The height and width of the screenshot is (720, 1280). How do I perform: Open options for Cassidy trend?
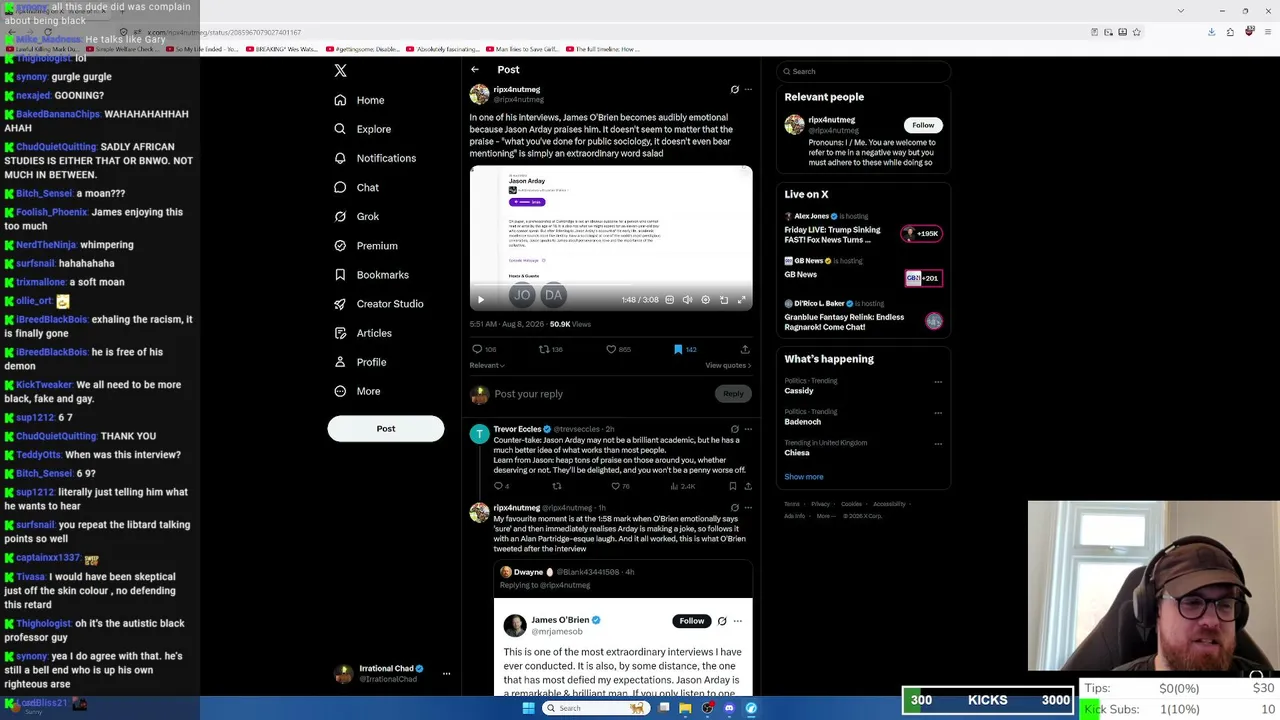[x=938, y=382]
